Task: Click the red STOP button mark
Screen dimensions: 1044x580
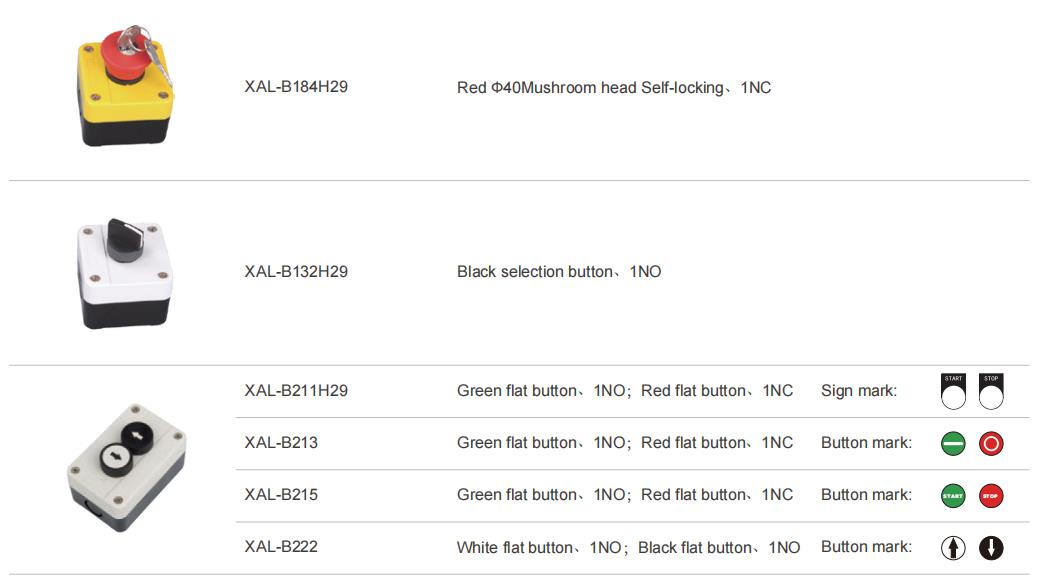Action: click(991, 495)
